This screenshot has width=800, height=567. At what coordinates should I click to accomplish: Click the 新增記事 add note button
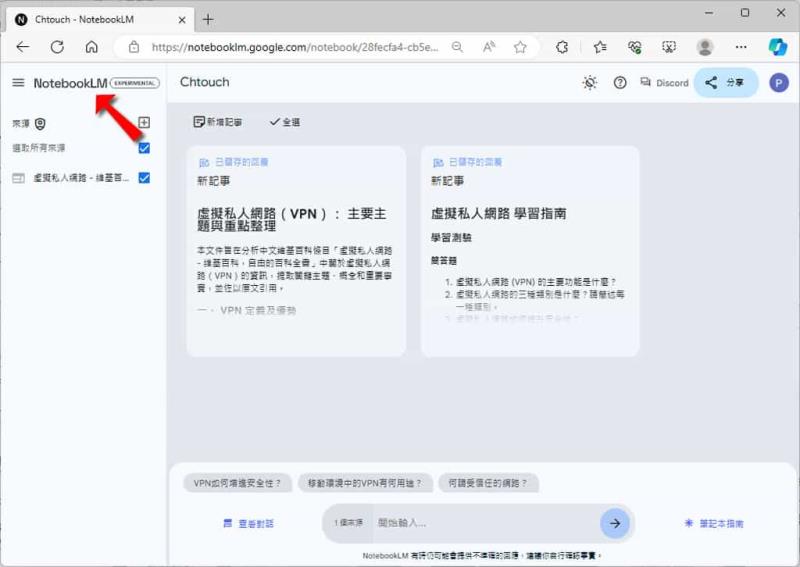(x=218, y=122)
